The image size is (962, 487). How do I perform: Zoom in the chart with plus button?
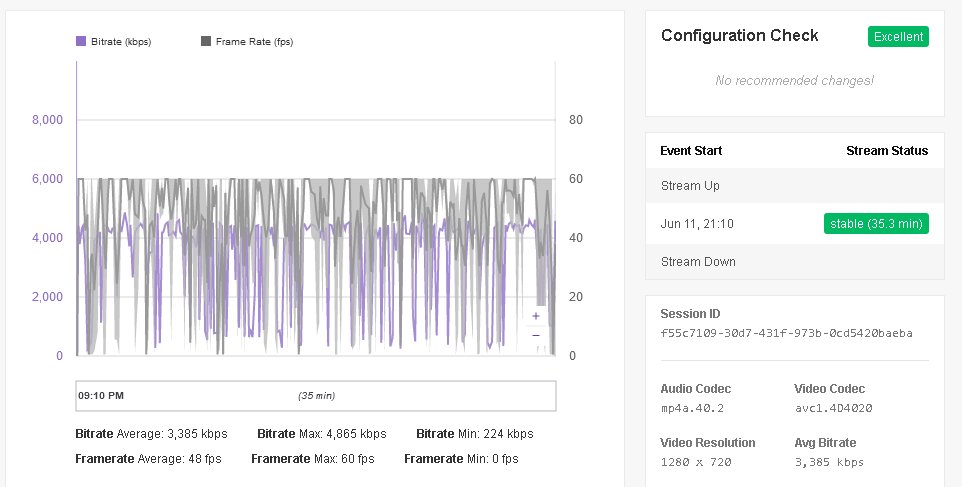pyautogui.click(x=536, y=316)
